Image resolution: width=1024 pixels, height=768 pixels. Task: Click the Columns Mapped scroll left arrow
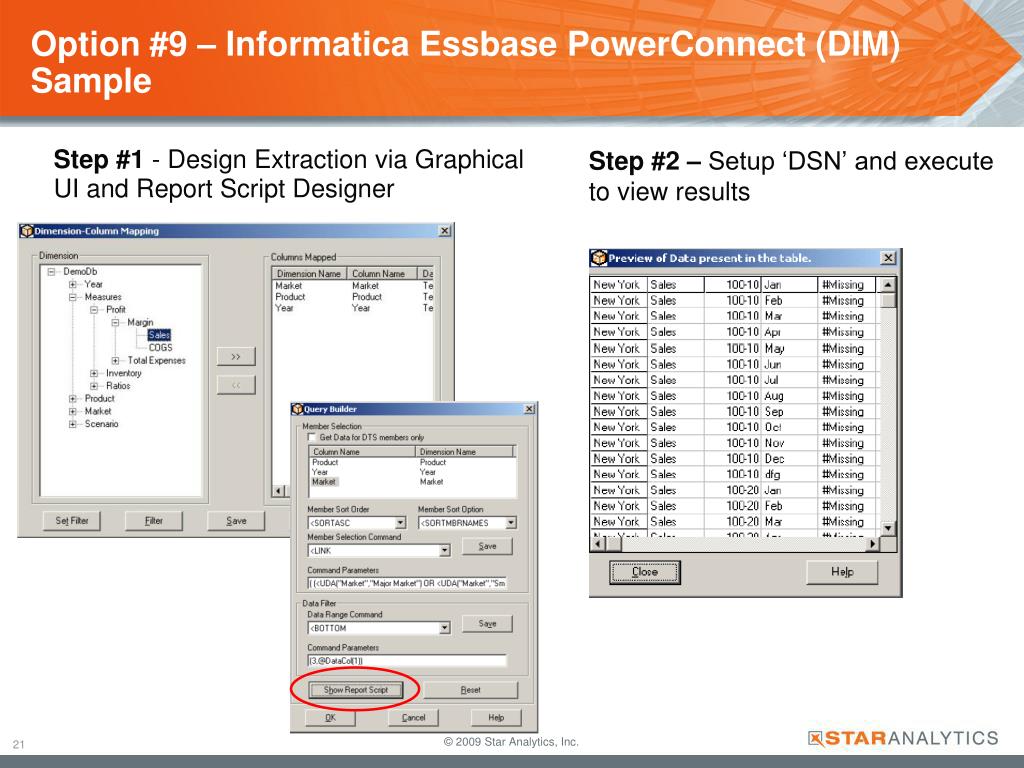pyautogui.click(x=279, y=491)
